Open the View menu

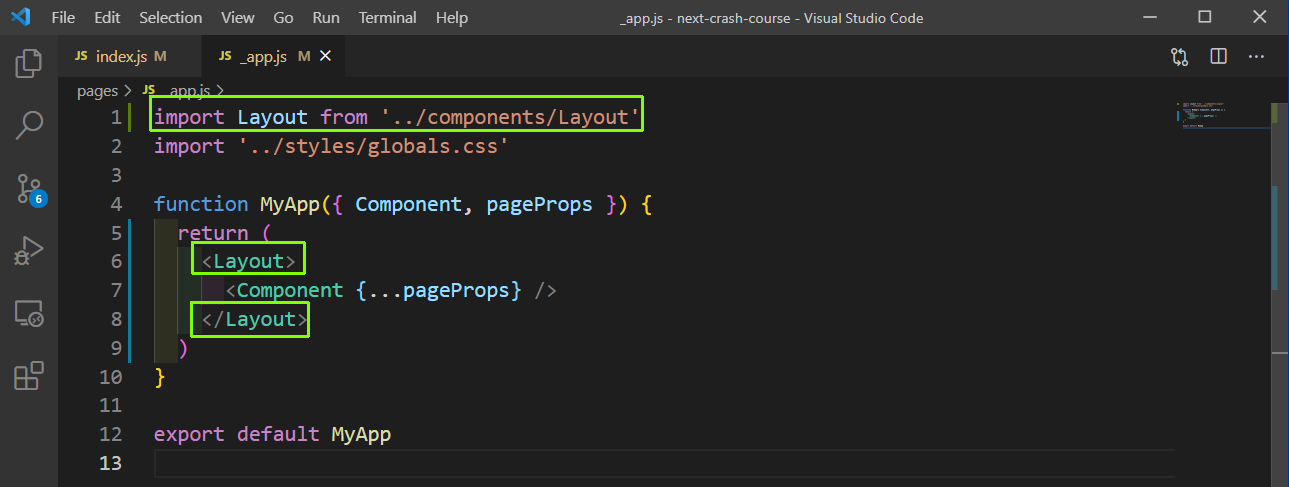coord(237,18)
